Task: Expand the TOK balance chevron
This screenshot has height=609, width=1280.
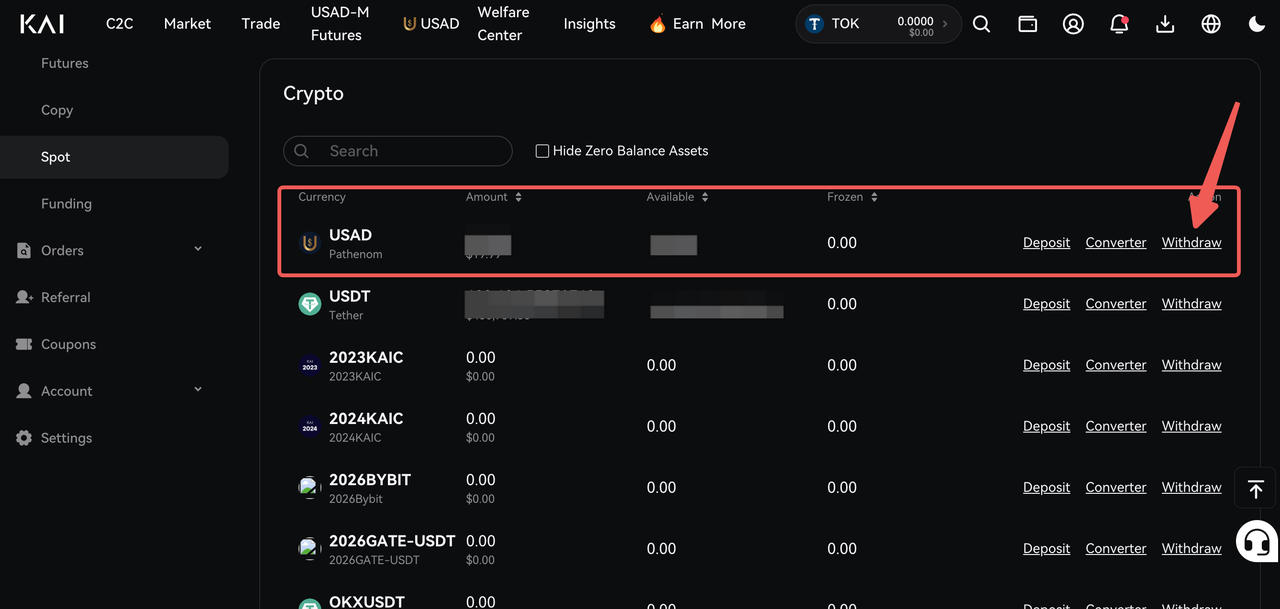Action: point(945,24)
